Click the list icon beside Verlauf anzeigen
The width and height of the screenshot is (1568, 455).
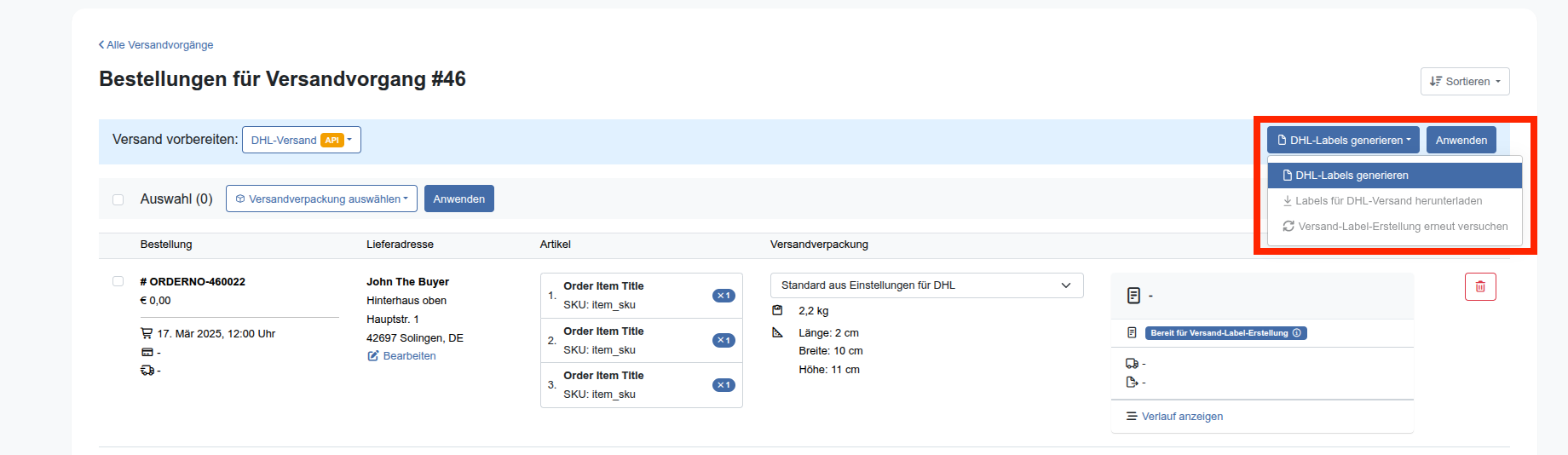pyautogui.click(x=1132, y=417)
